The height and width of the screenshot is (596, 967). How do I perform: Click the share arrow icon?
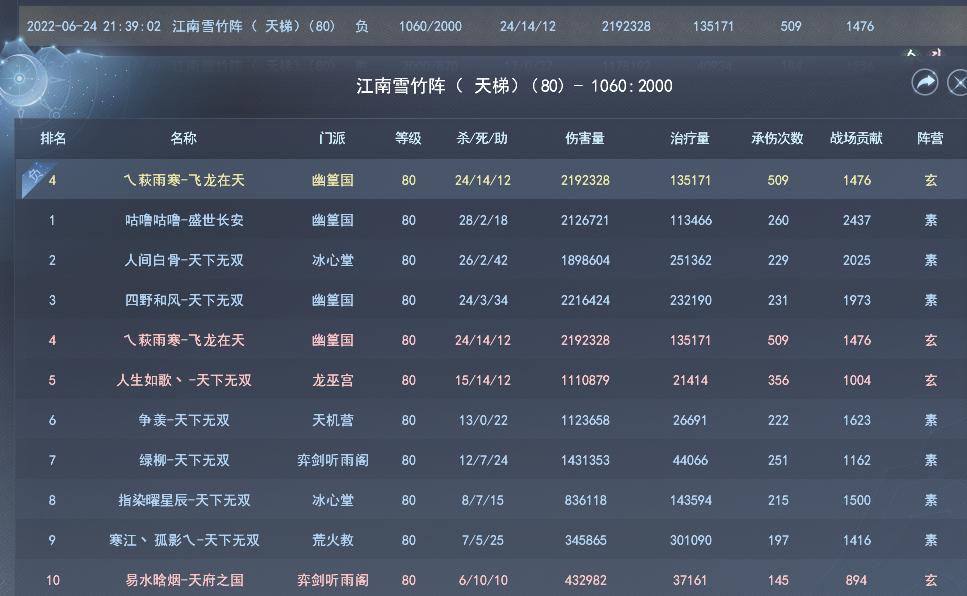[924, 83]
